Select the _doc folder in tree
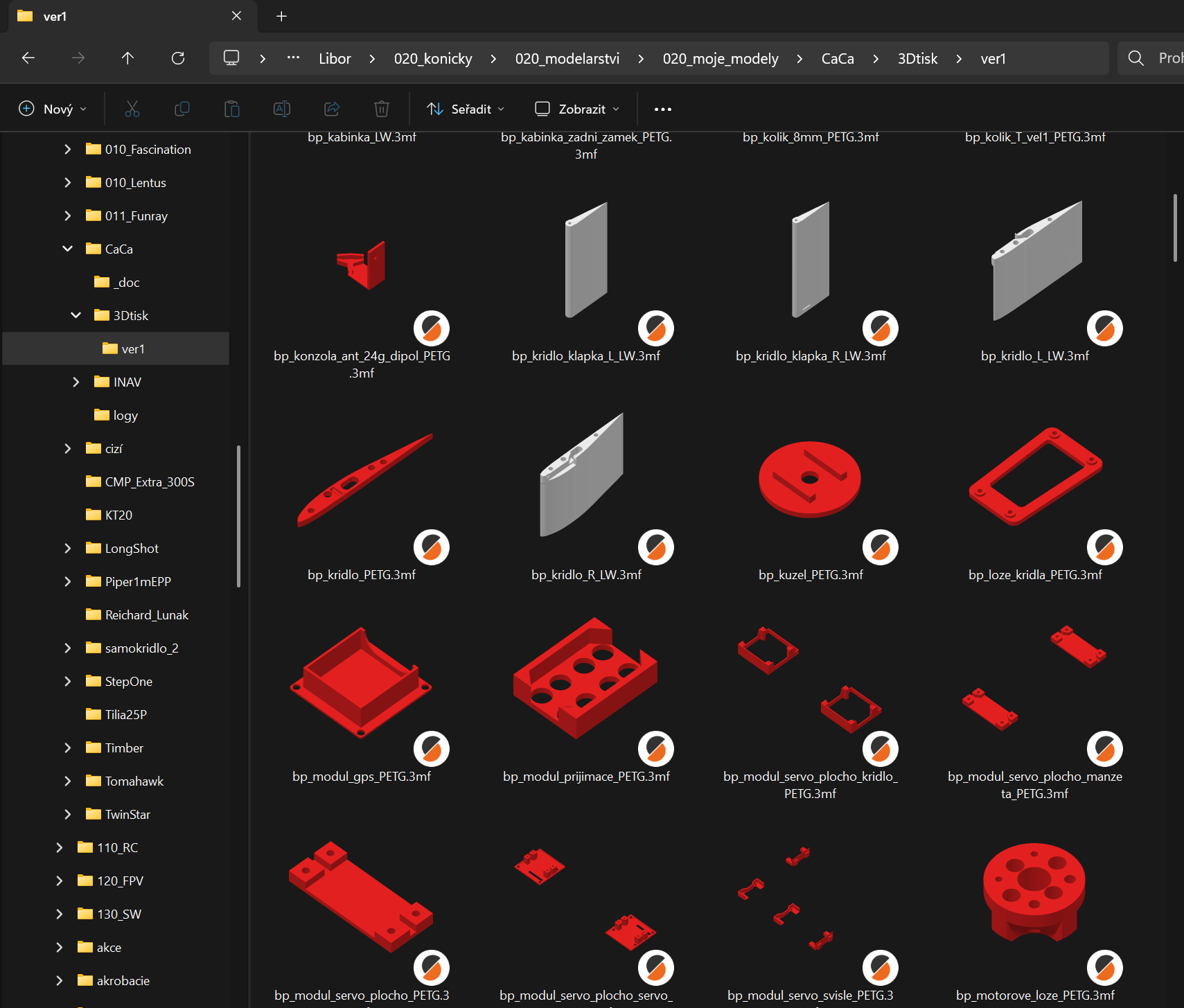Screen dimensions: 1184x1008 coord(116,282)
